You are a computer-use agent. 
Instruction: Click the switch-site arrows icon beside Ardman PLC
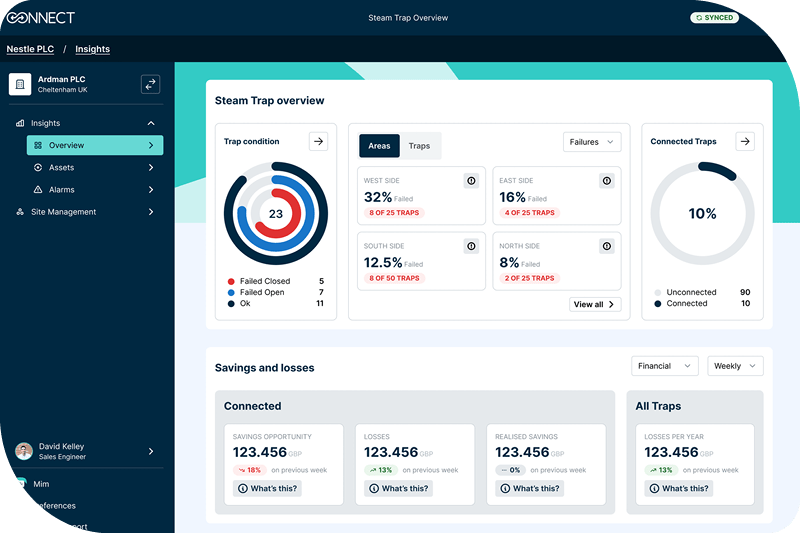pyautogui.click(x=150, y=85)
